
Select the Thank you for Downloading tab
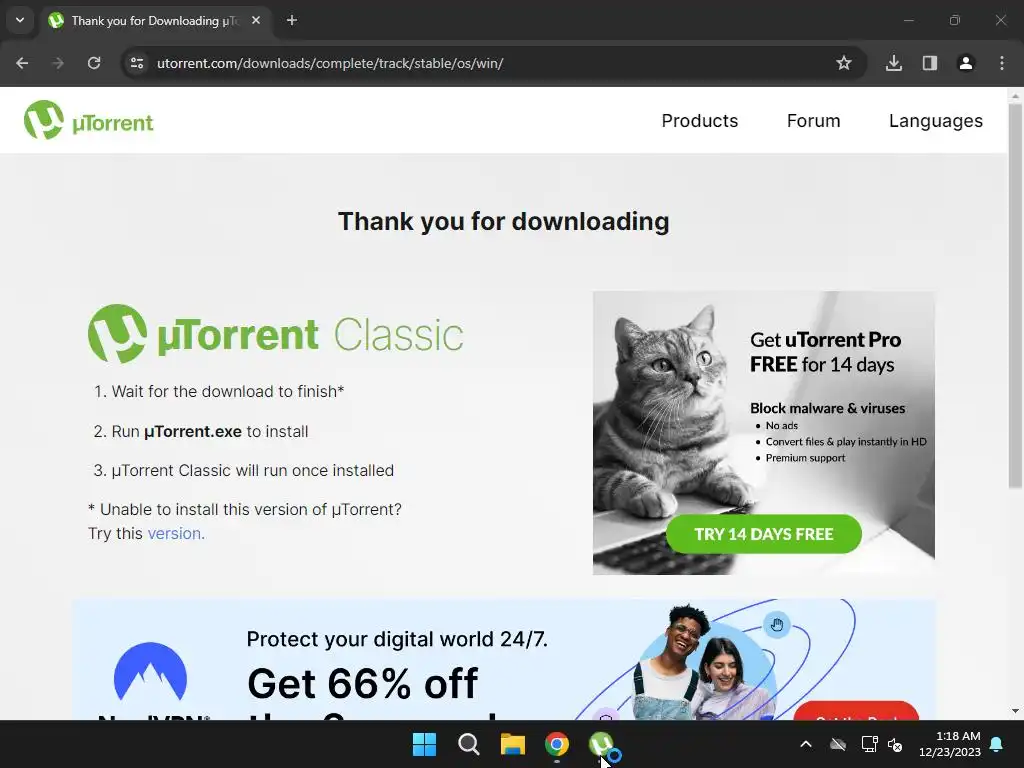(154, 20)
